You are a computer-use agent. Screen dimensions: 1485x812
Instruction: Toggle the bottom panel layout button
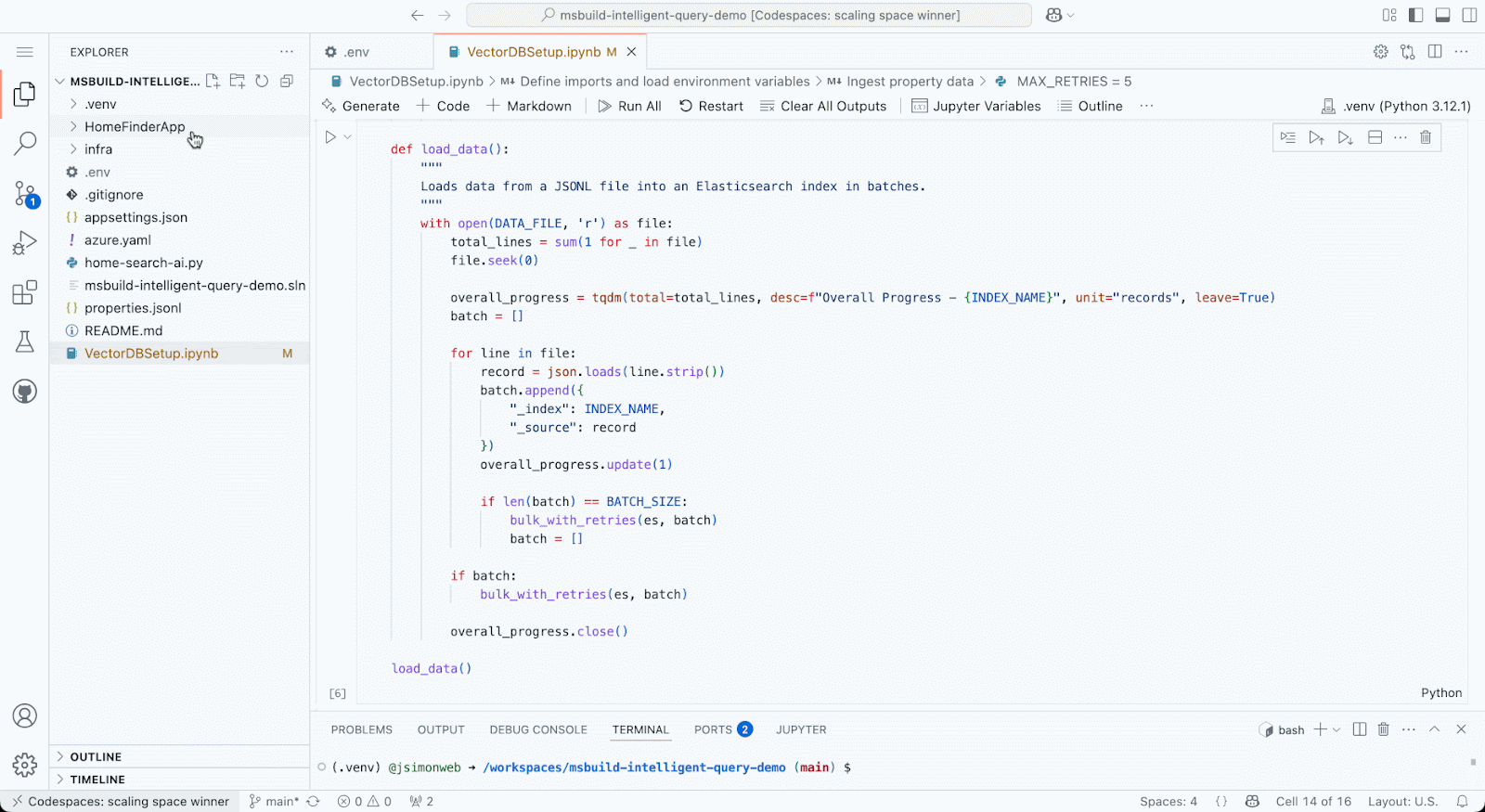coord(1442,15)
